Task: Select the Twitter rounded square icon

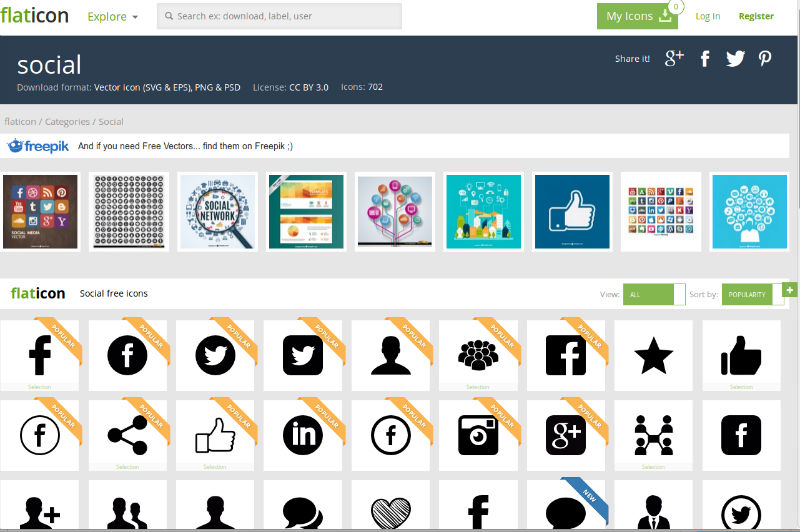Action: pyautogui.click(x=303, y=355)
